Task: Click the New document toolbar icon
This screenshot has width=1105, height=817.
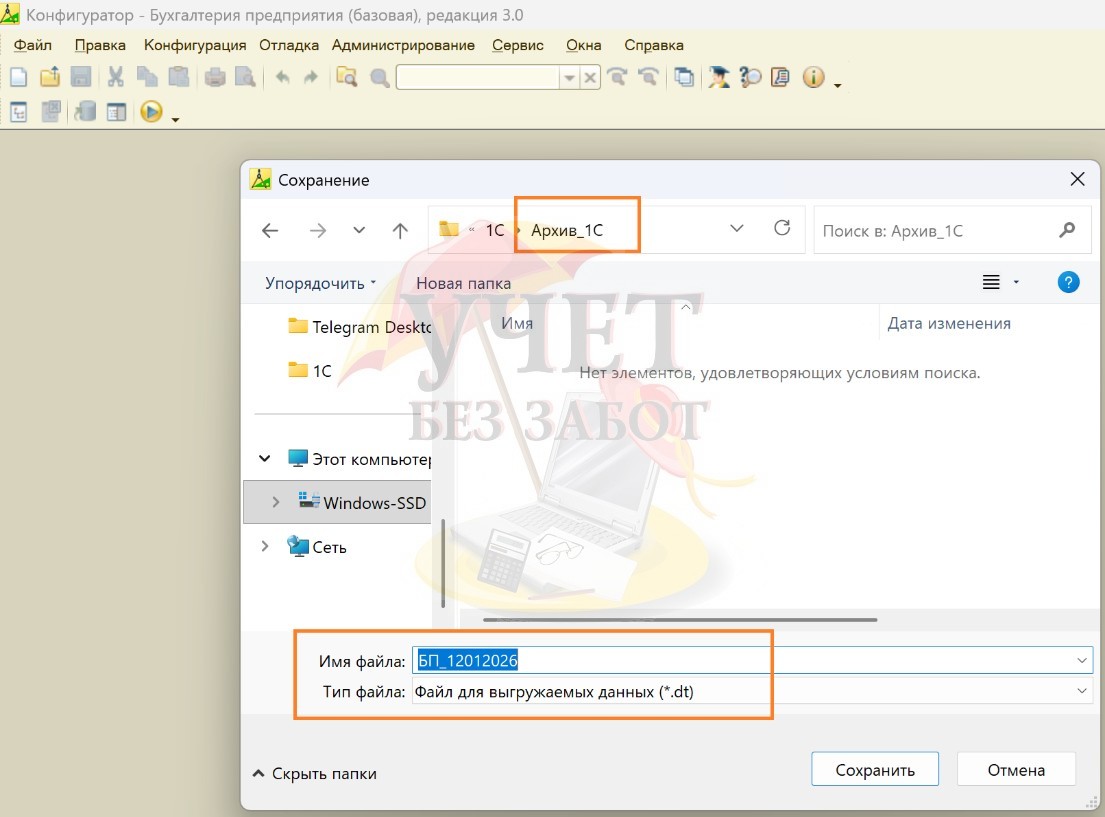Action: [x=18, y=77]
